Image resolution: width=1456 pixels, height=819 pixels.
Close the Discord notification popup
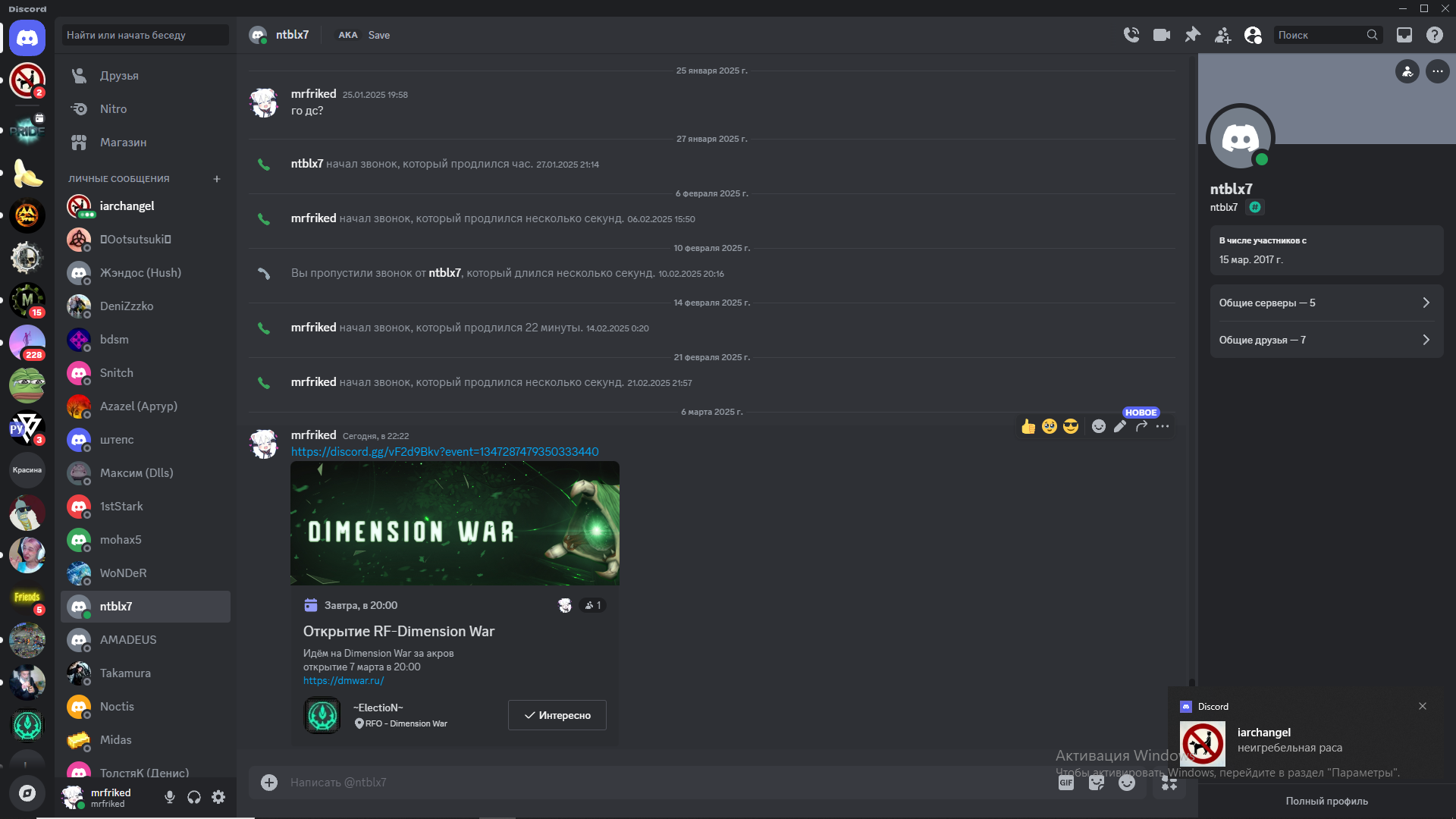[x=1423, y=706]
